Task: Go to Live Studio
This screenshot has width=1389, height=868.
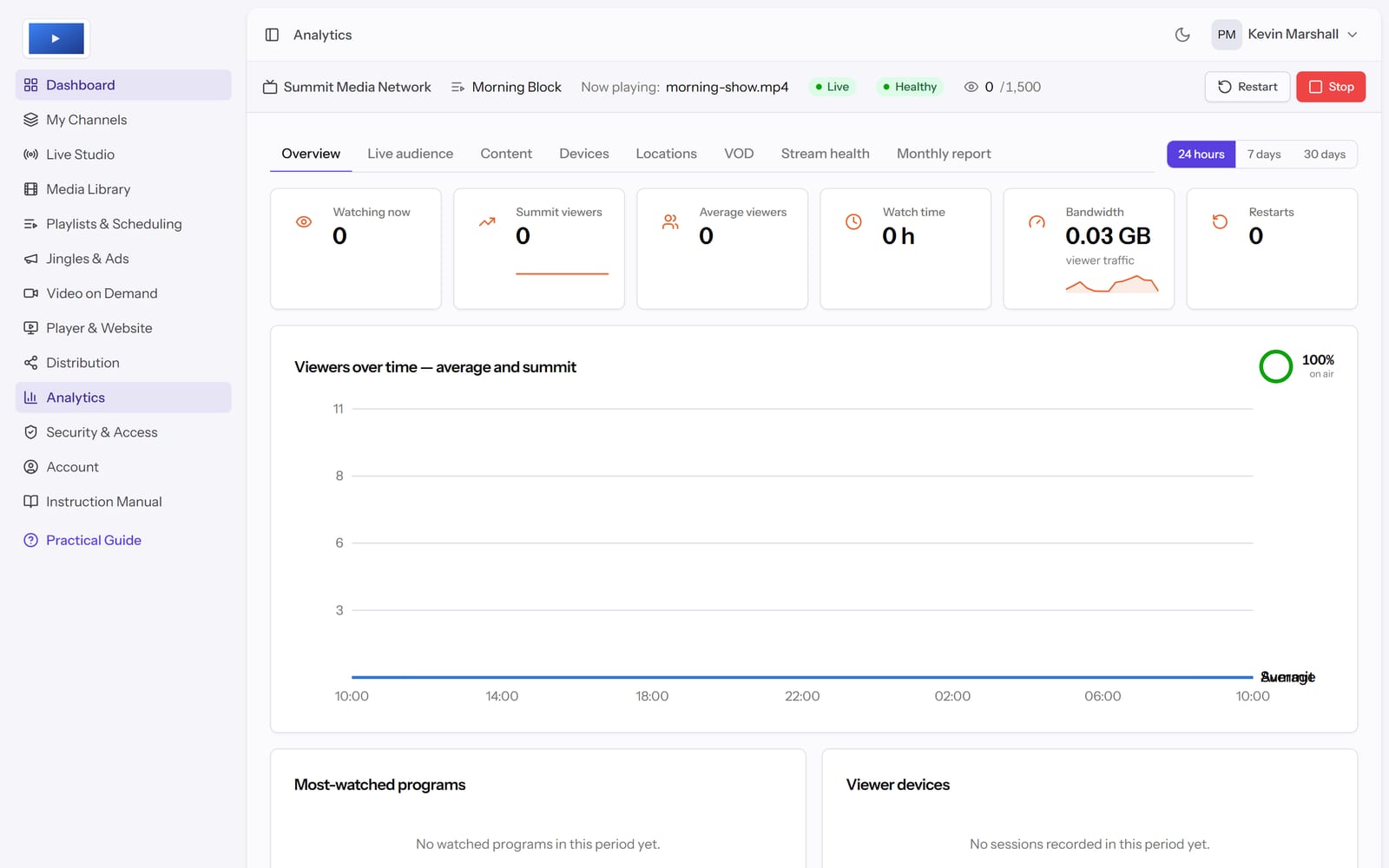Action: pos(123,155)
